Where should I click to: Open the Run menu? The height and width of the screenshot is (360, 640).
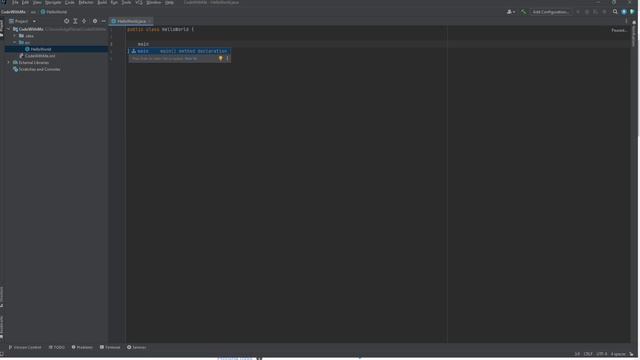(114, 2)
